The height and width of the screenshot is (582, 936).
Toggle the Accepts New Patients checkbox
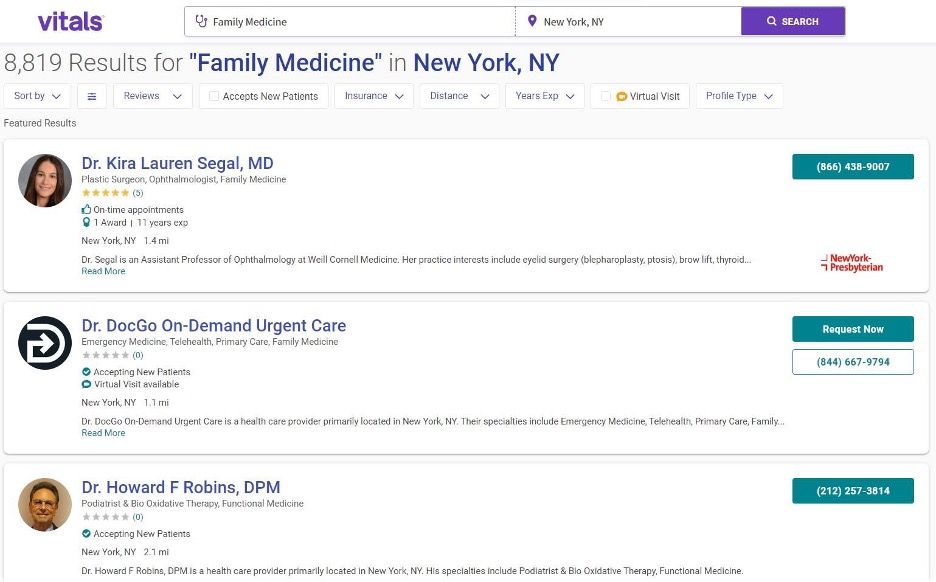pos(214,96)
